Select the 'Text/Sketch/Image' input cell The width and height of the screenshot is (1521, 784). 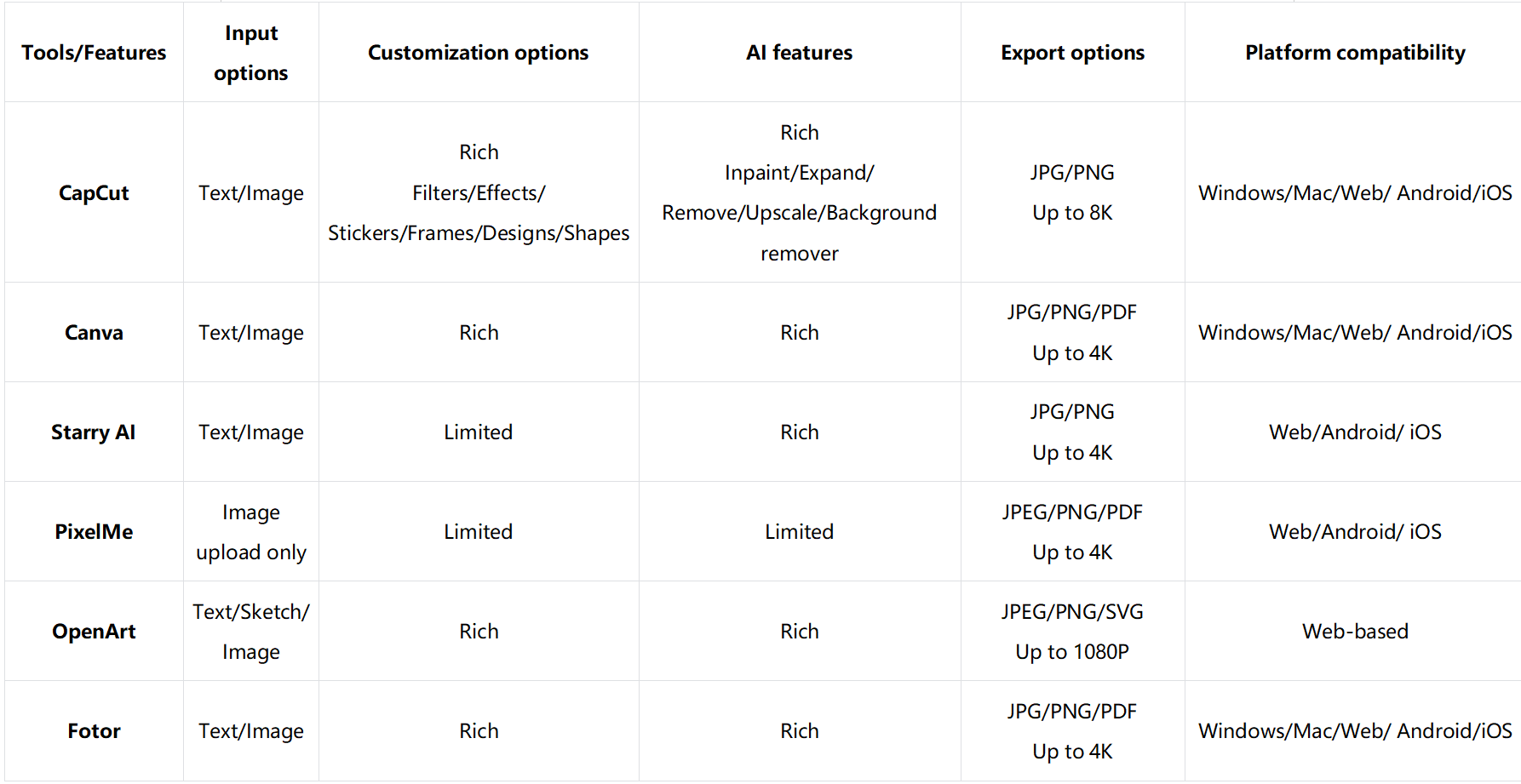[250, 632]
